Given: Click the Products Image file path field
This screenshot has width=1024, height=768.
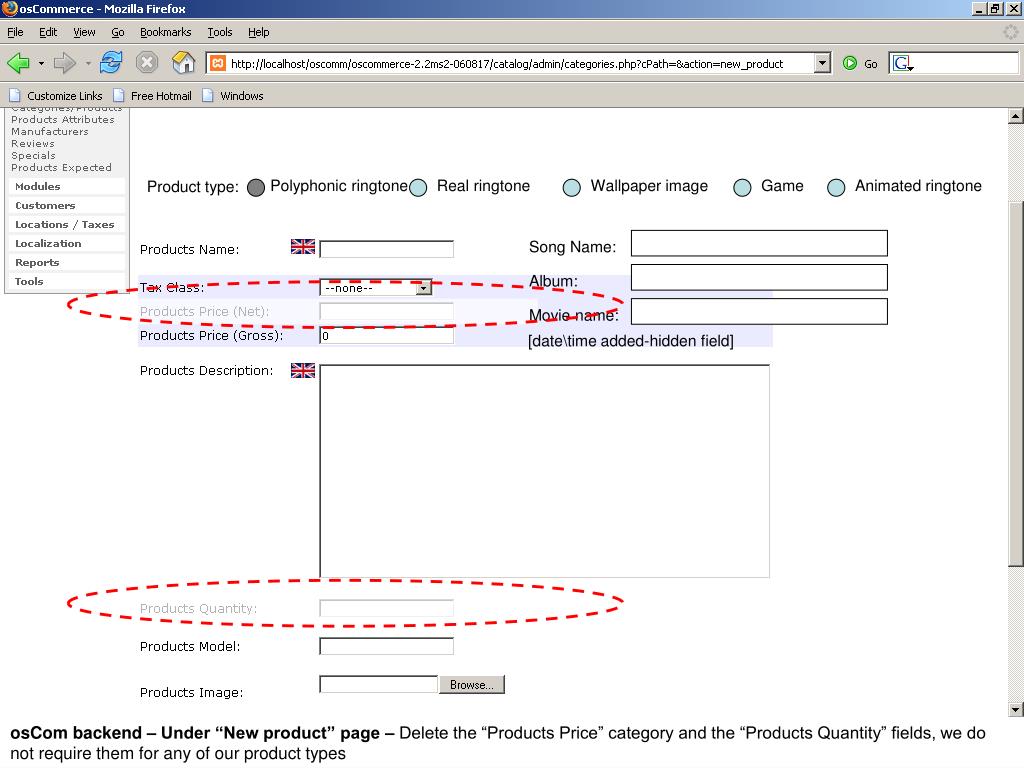Looking at the screenshot, I should click(379, 684).
